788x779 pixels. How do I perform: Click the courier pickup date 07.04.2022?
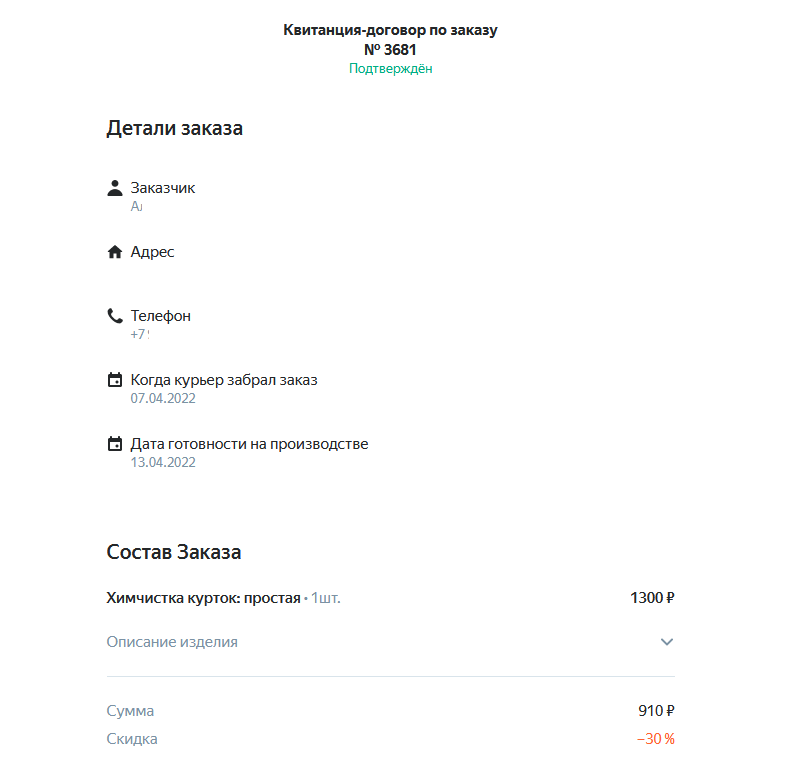(x=163, y=398)
